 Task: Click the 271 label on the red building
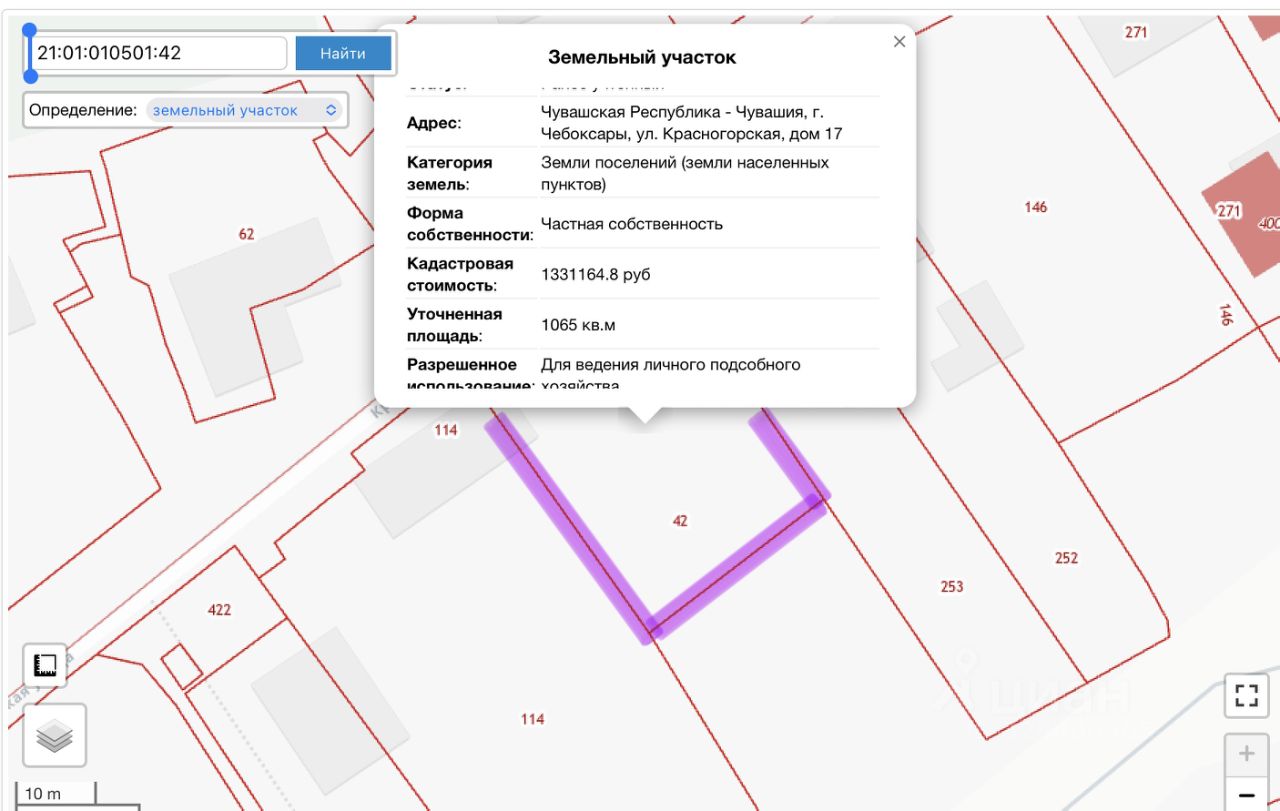click(1229, 210)
